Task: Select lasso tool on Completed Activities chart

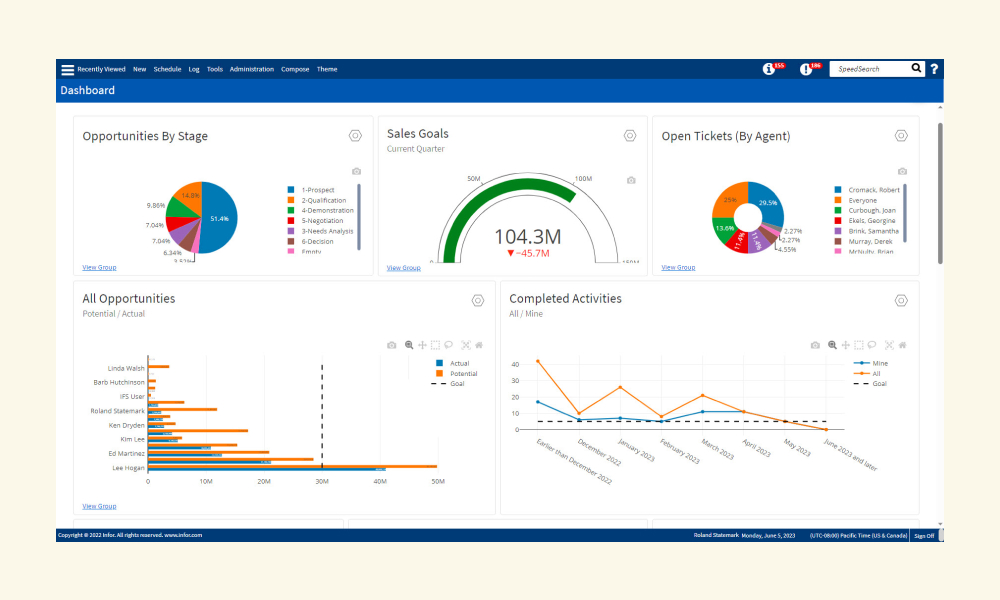Action: click(x=872, y=345)
